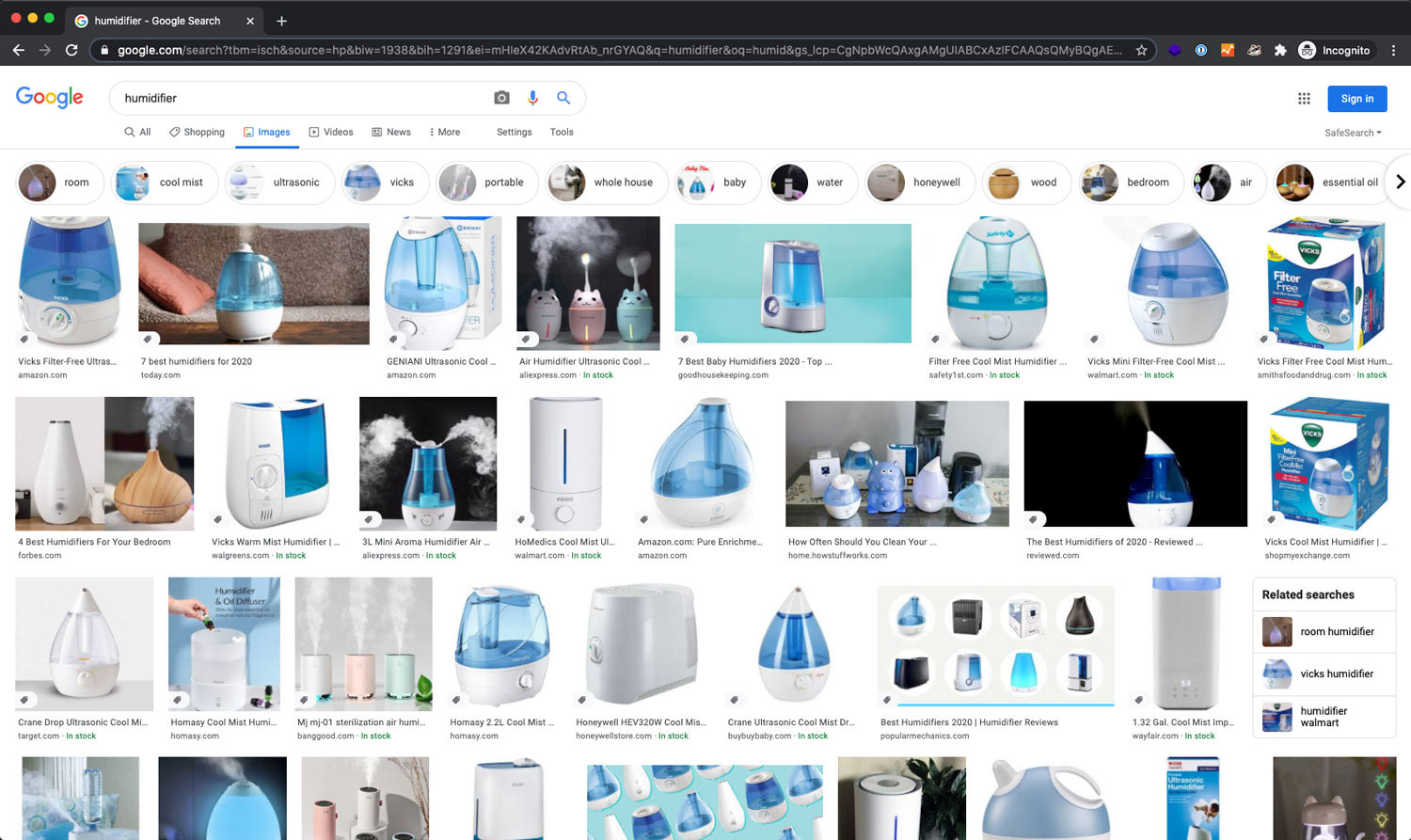Screen dimensions: 1411x840
Task: Click the Crane Drop Ultrasonic Cool Mist caption
Action: [83, 722]
